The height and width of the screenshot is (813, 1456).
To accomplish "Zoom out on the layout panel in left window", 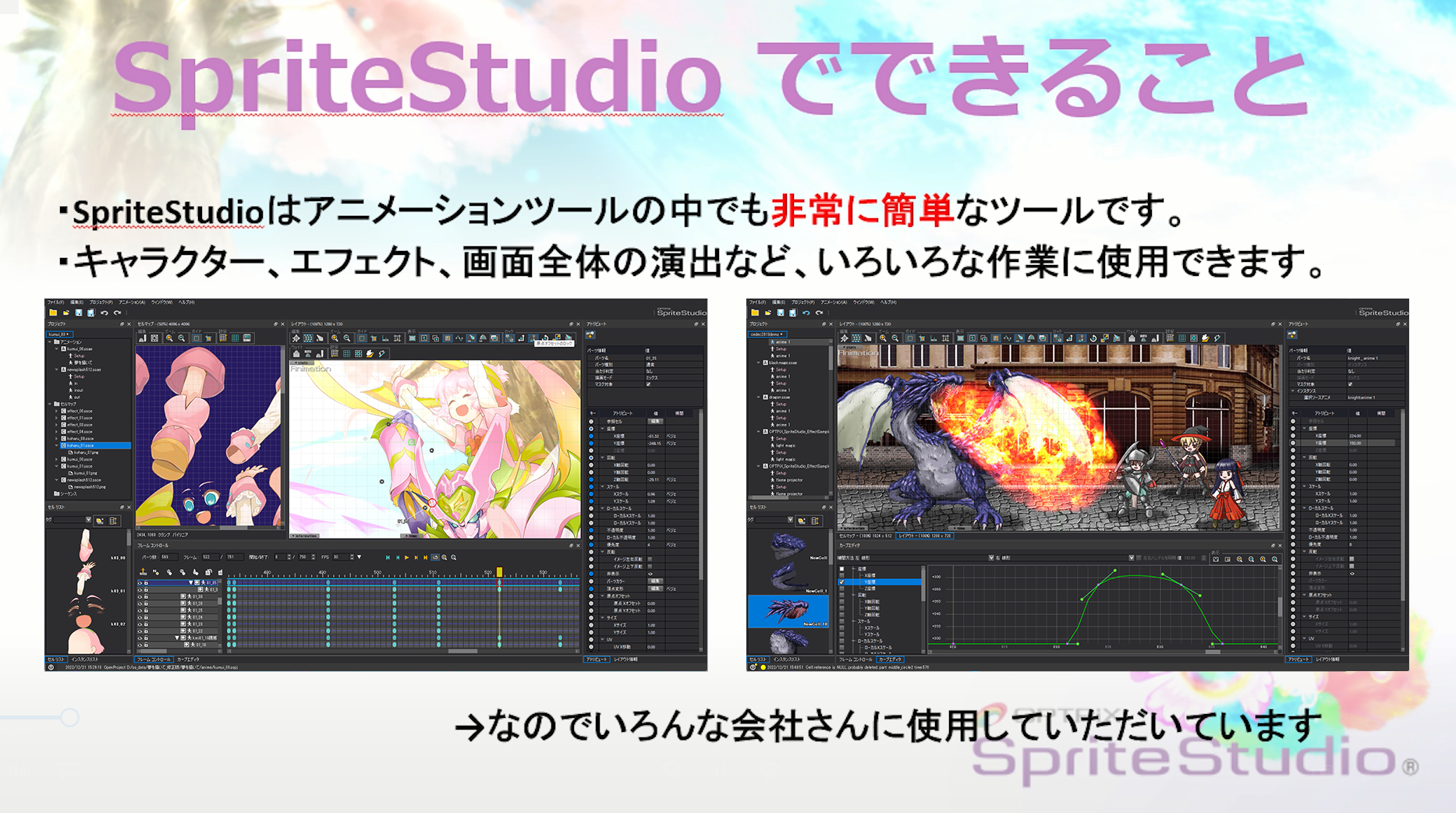I will [347, 338].
